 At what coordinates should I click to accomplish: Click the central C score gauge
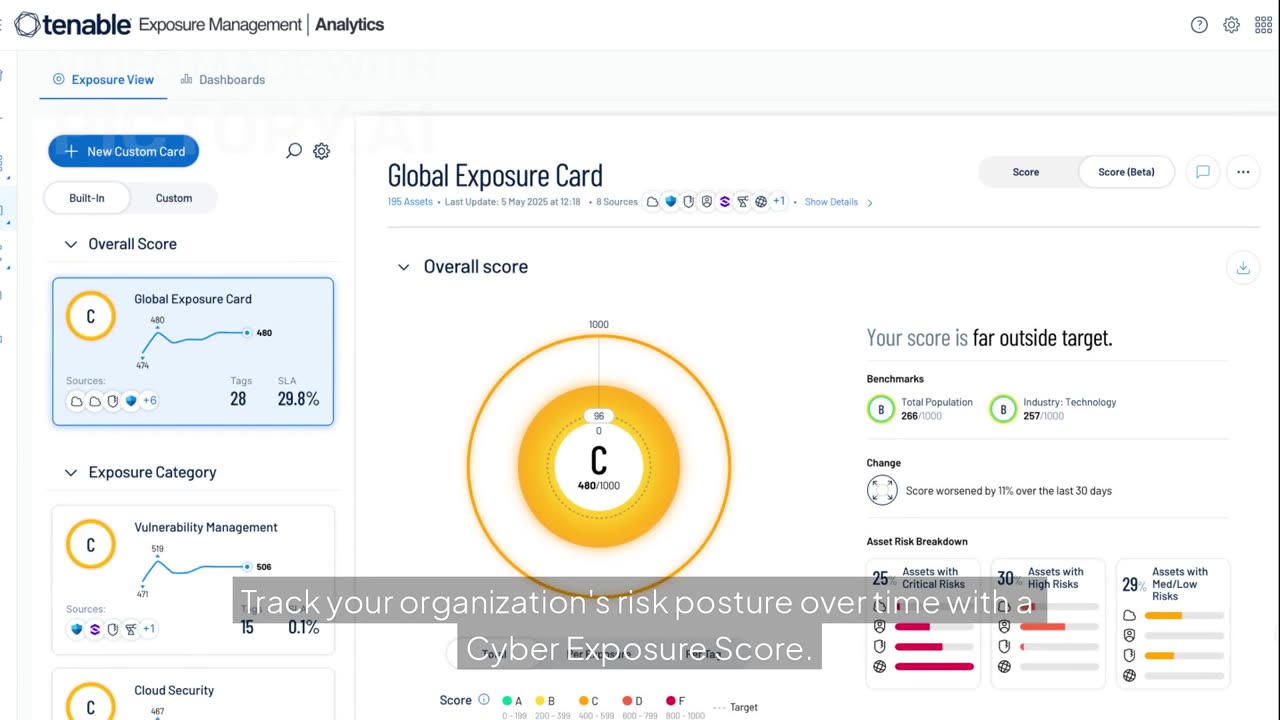point(599,466)
